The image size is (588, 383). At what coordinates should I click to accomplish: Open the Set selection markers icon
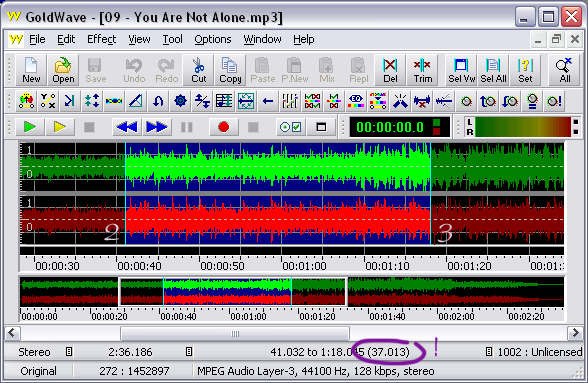coord(525,70)
